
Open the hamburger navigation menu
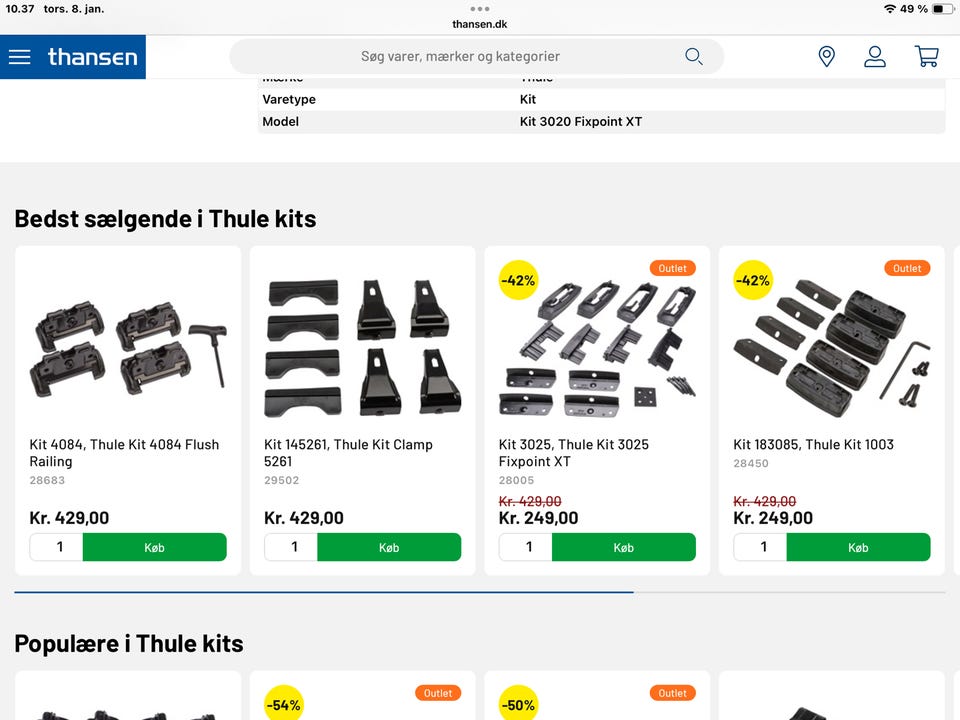[20, 57]
